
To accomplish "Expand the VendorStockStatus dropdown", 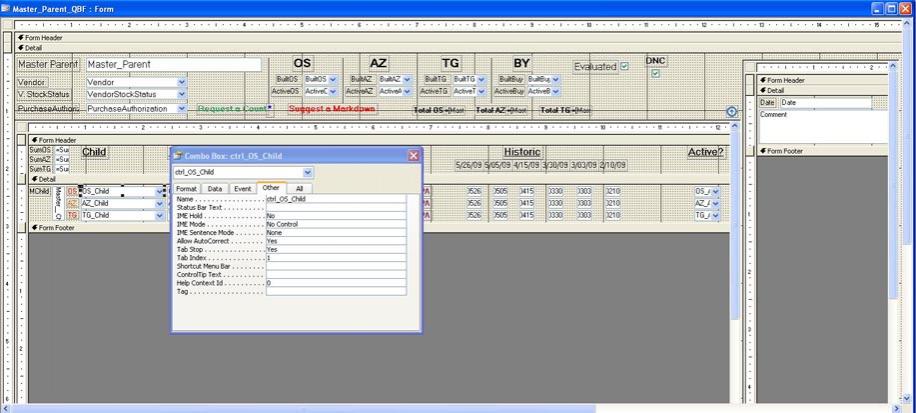I will coord(182,95).
